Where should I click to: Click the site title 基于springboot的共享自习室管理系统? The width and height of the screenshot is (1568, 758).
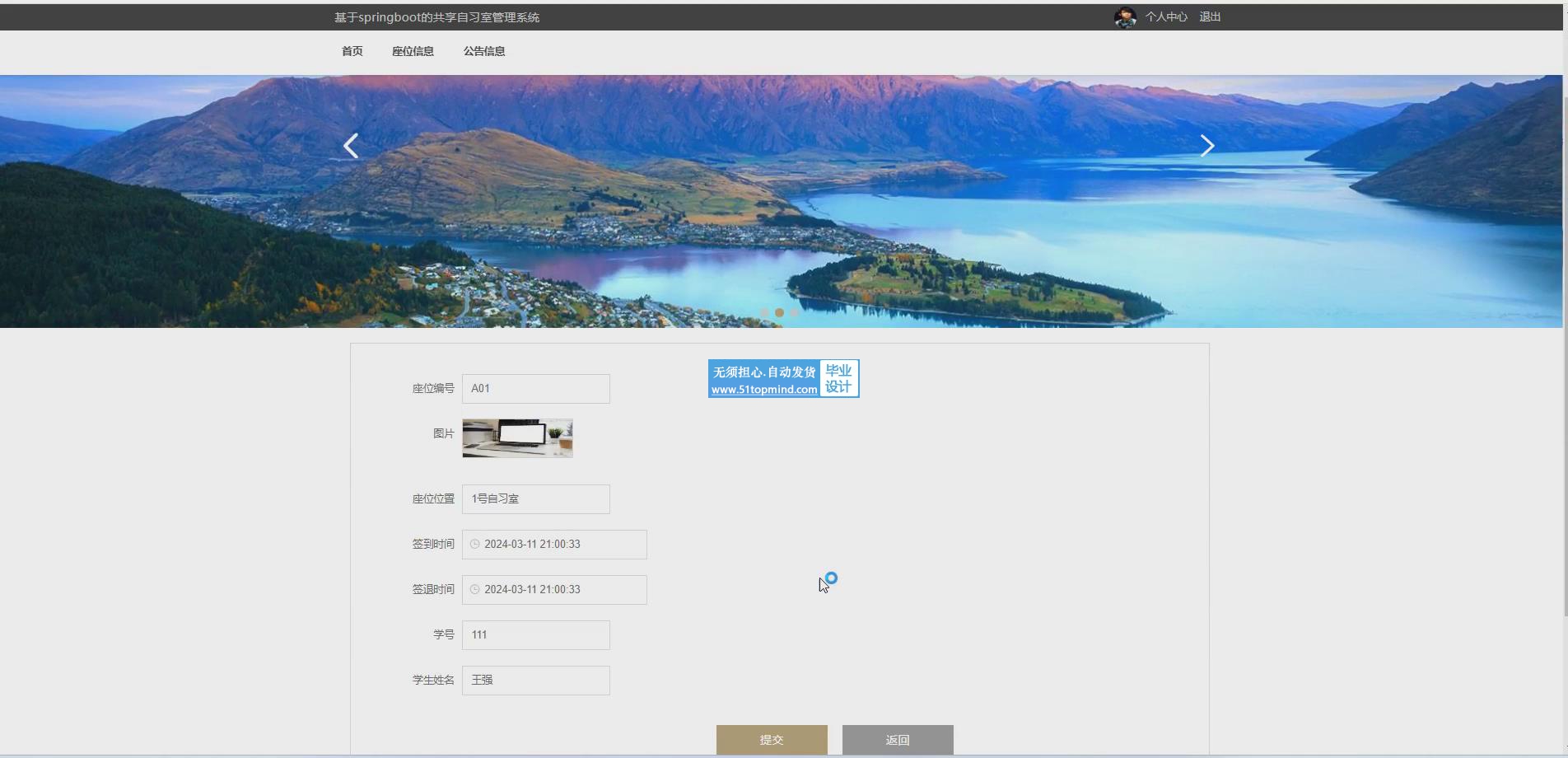[x=436, y=17]
